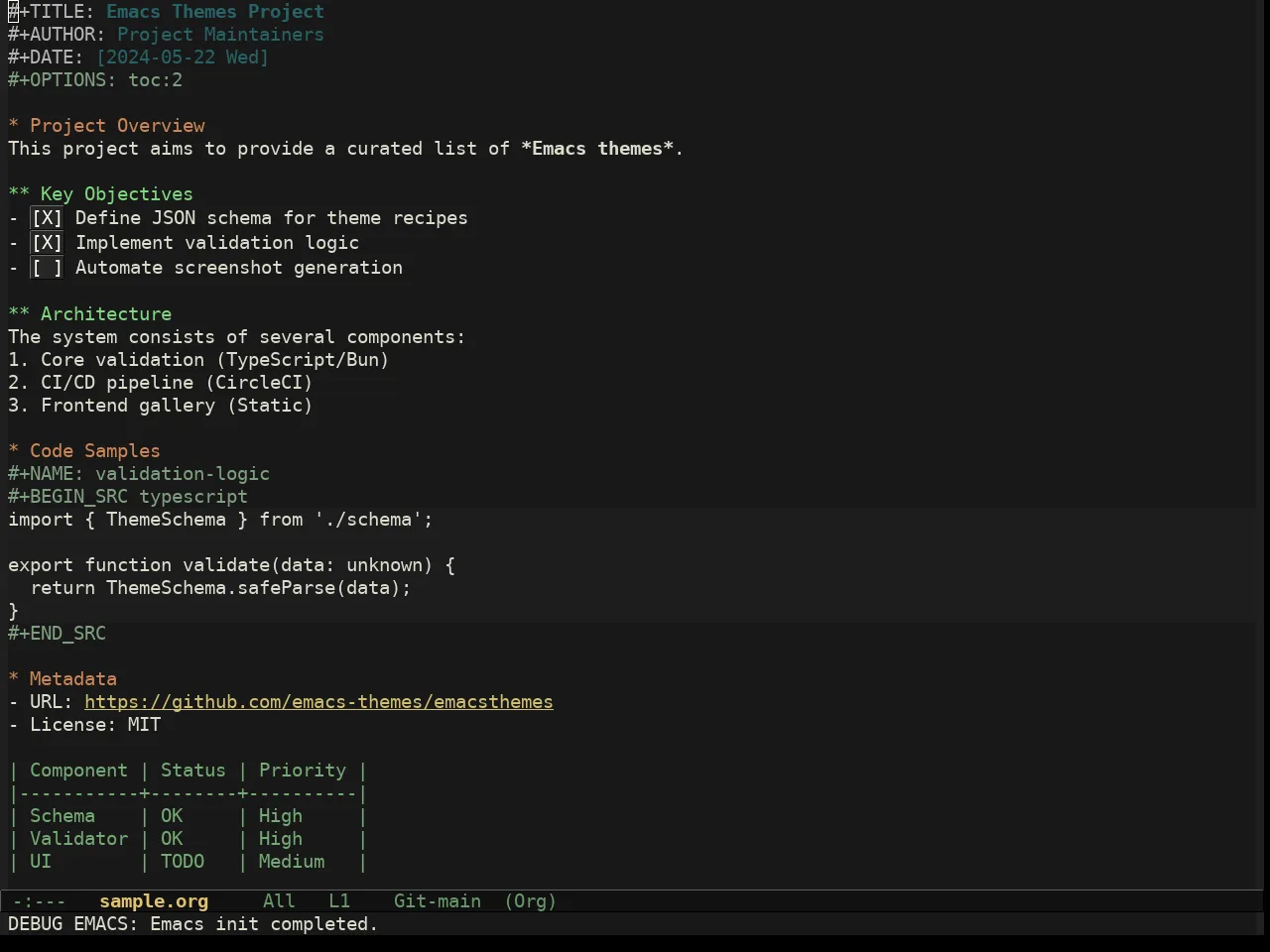Screen dimensions: 1270x952
Task: Click the 'Component' table header cell
Action: (x=78, y=771)
